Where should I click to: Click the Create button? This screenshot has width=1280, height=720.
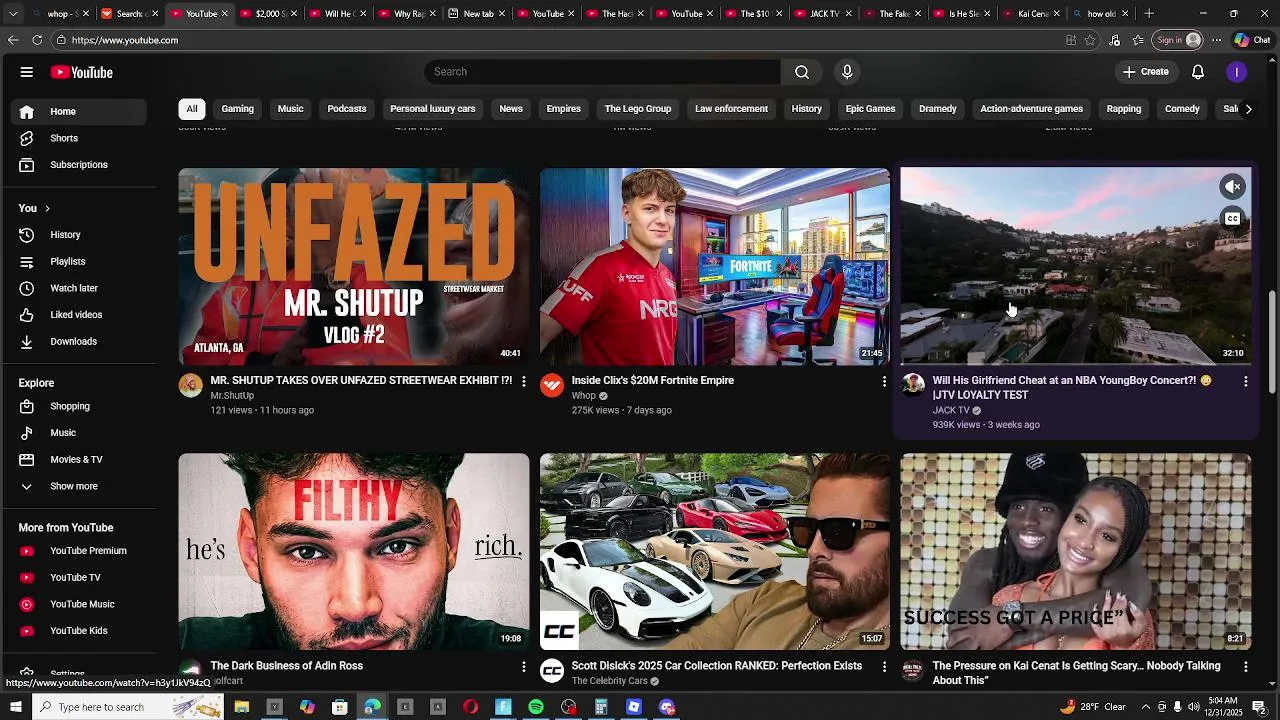click(1145, 72)
